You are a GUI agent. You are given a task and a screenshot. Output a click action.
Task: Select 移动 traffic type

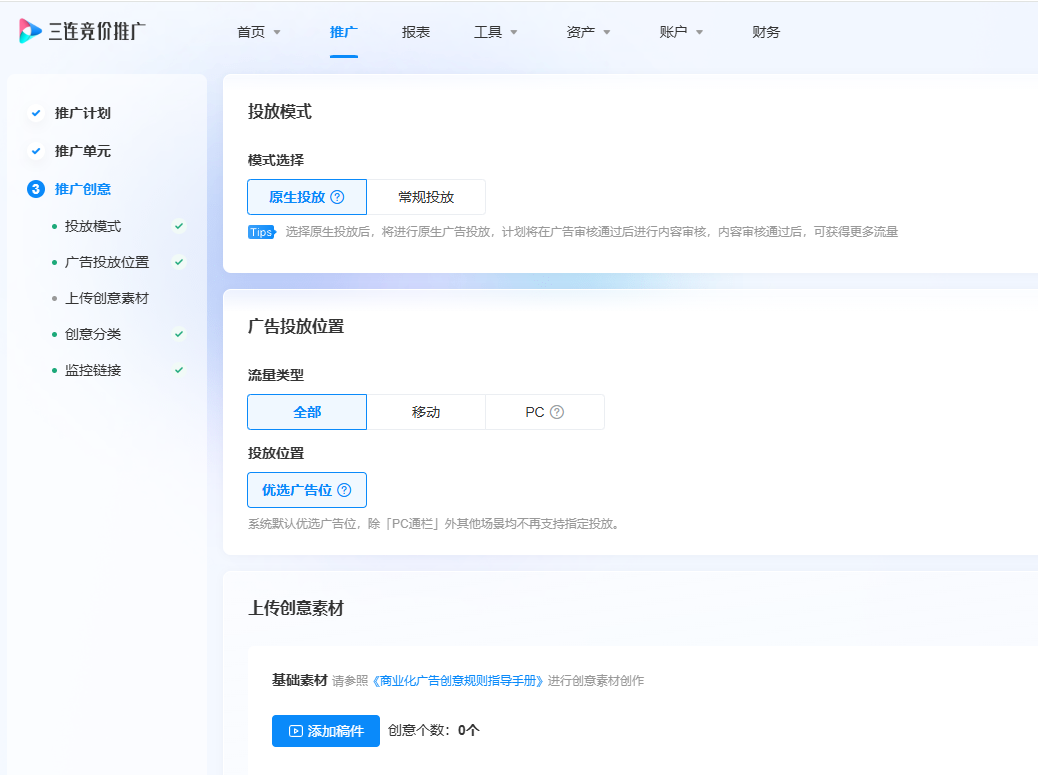click(x=425, y=411)
